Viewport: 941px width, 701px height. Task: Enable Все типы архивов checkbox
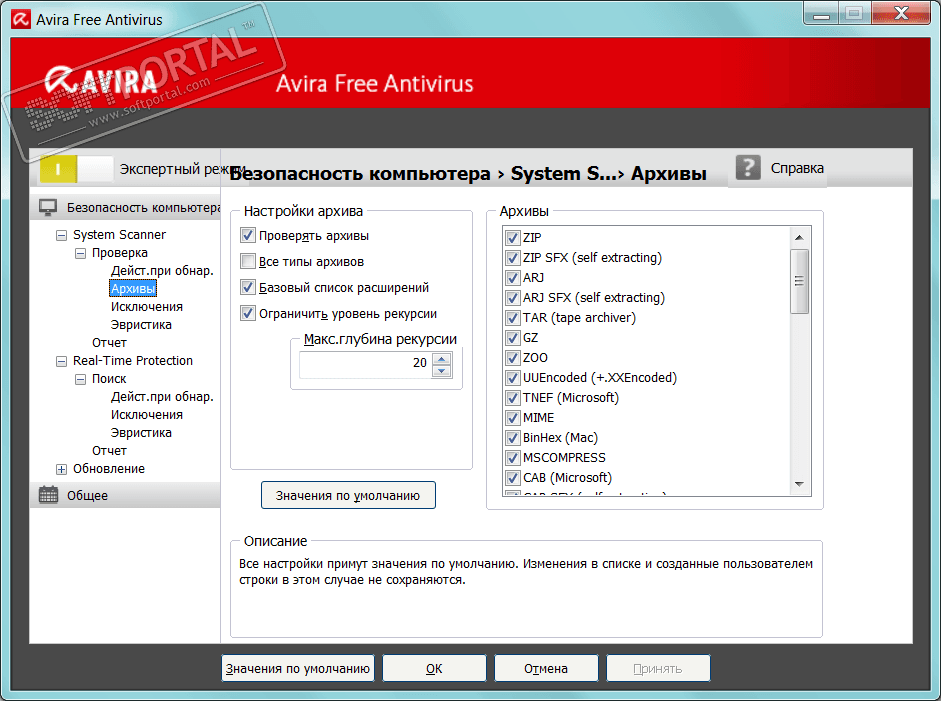[248, 261]
